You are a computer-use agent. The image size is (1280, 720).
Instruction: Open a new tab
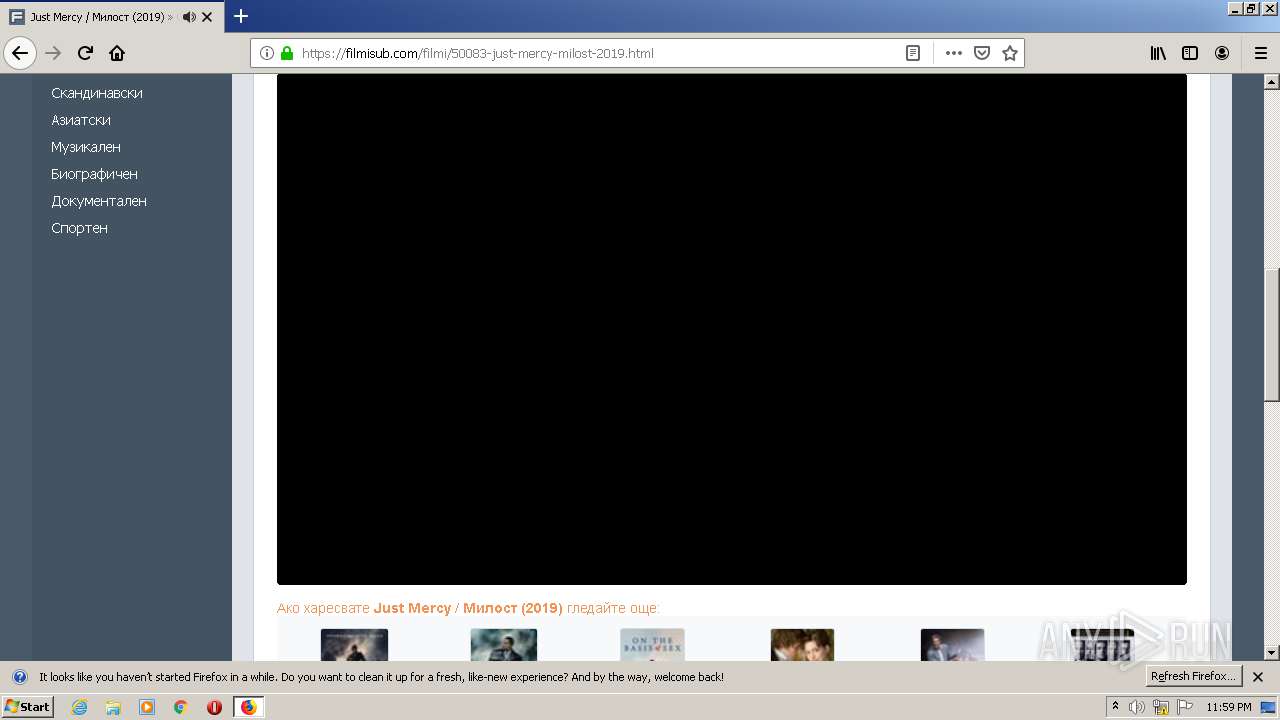(x=240, y=16)
